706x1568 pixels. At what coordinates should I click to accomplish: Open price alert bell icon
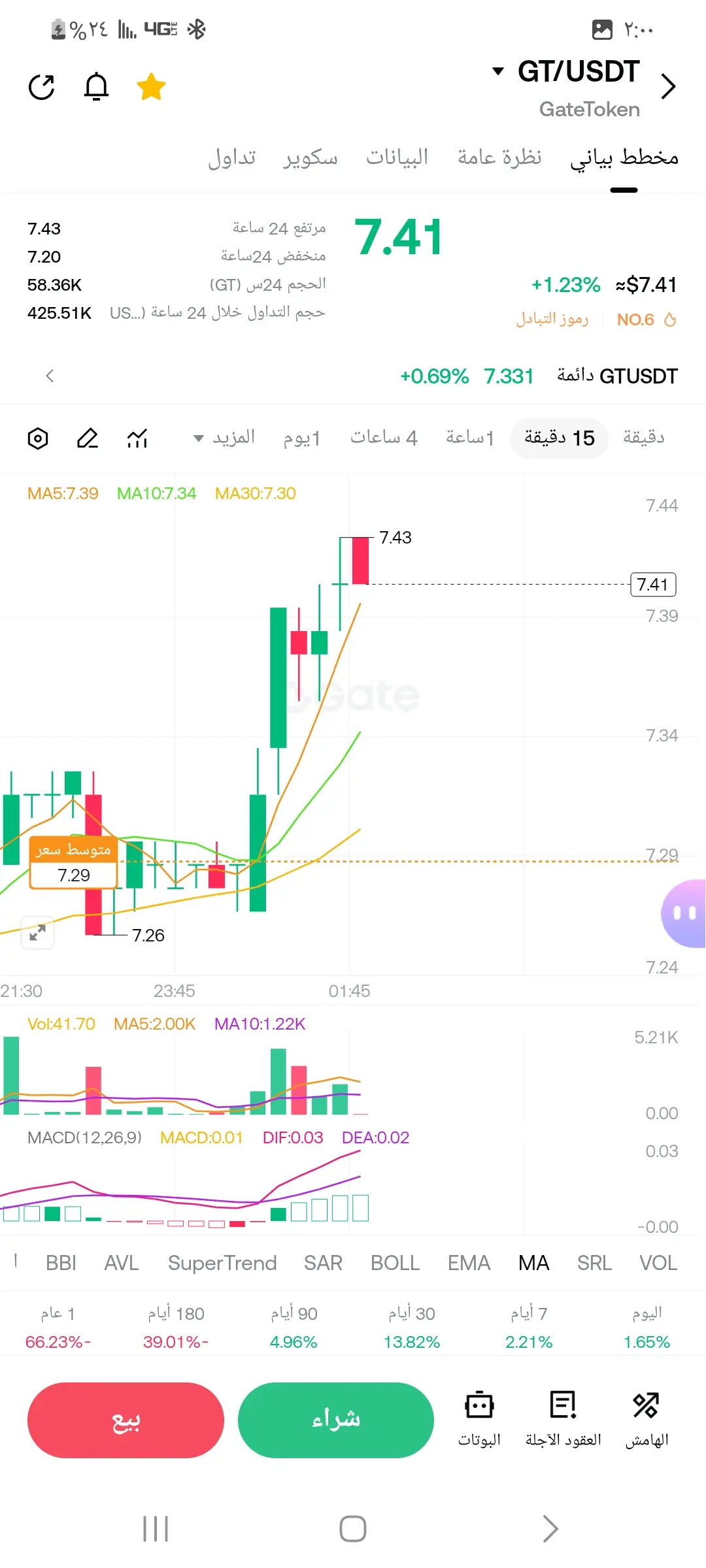pyautogui.click(x=96, y=86)
